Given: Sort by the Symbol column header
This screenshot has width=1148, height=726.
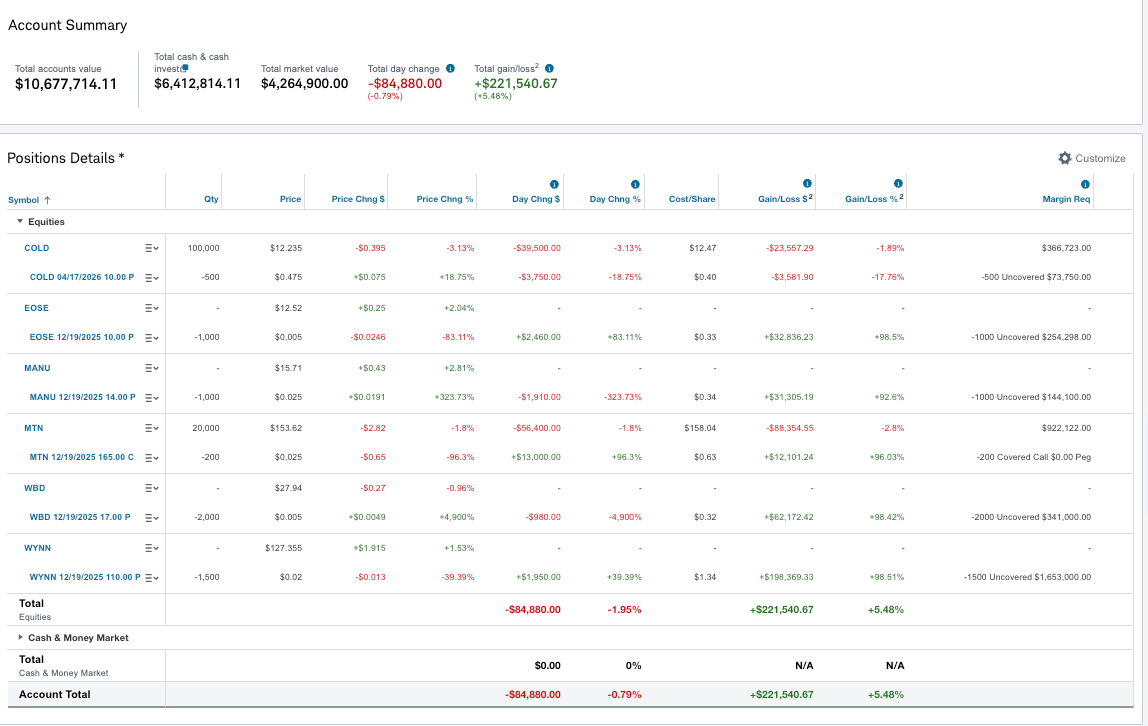Looking at the screenshot, I should pos(29,200).
